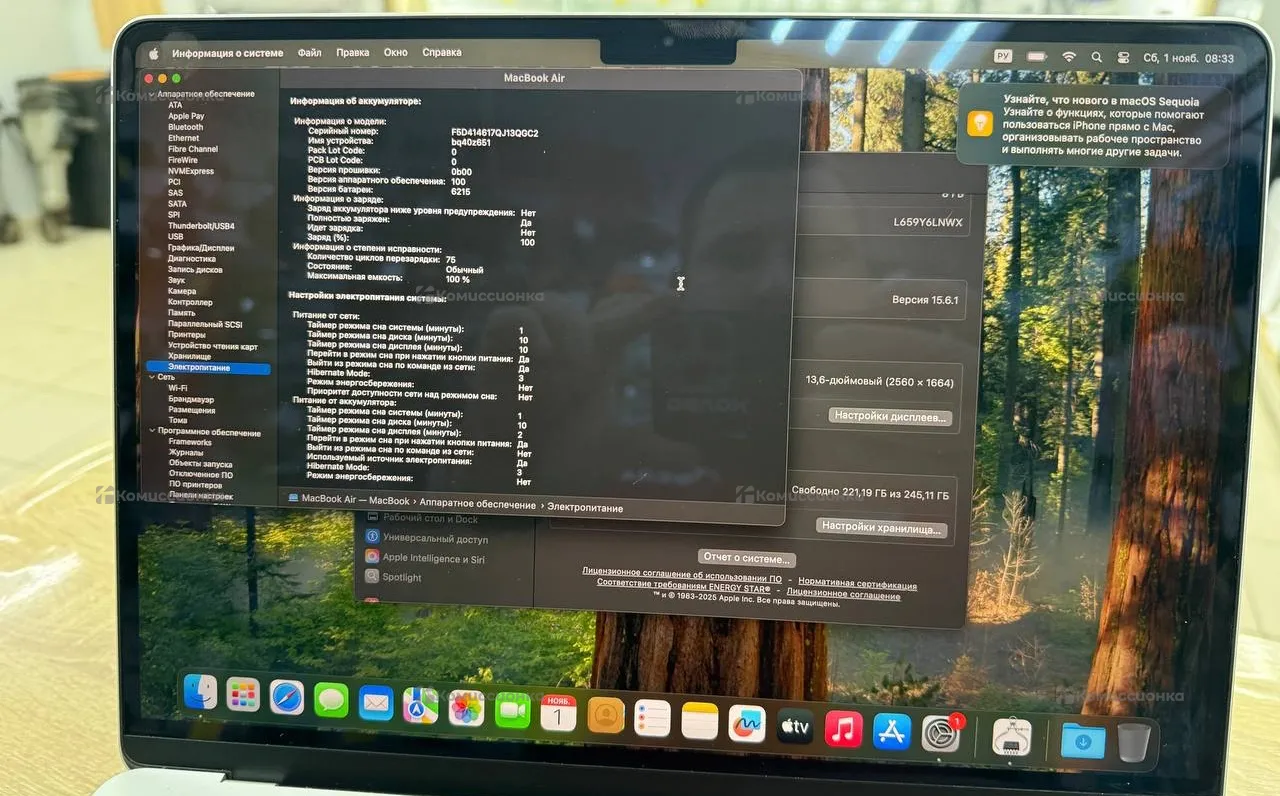
Task: Open Safari from the Dock
Action: [x=286, y=697]
